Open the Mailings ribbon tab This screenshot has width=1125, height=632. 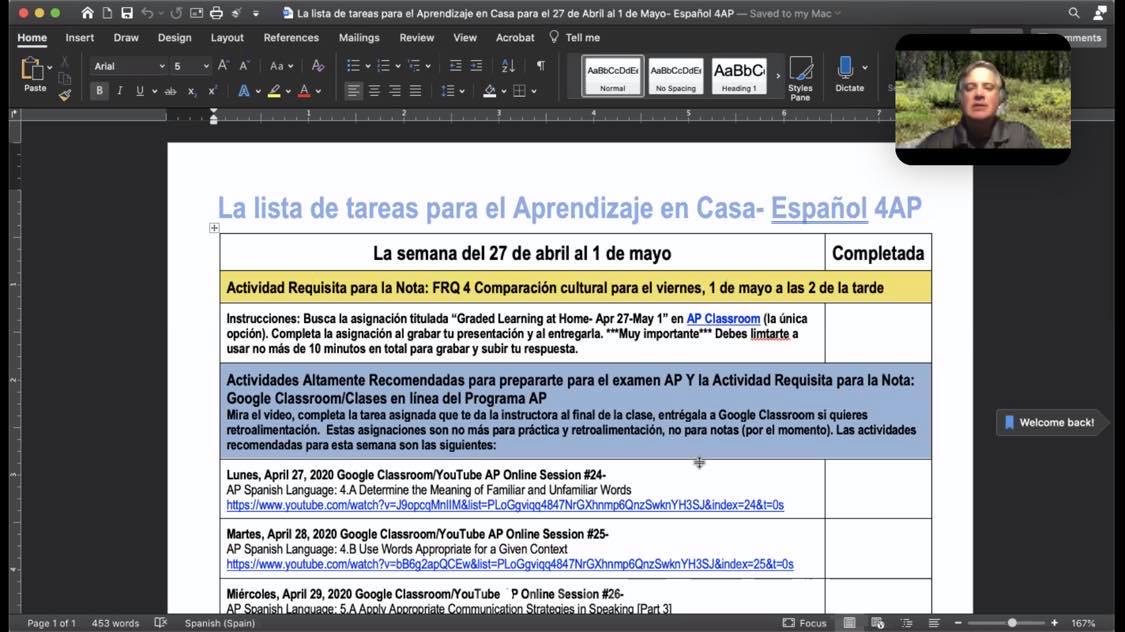coord(359,38)
